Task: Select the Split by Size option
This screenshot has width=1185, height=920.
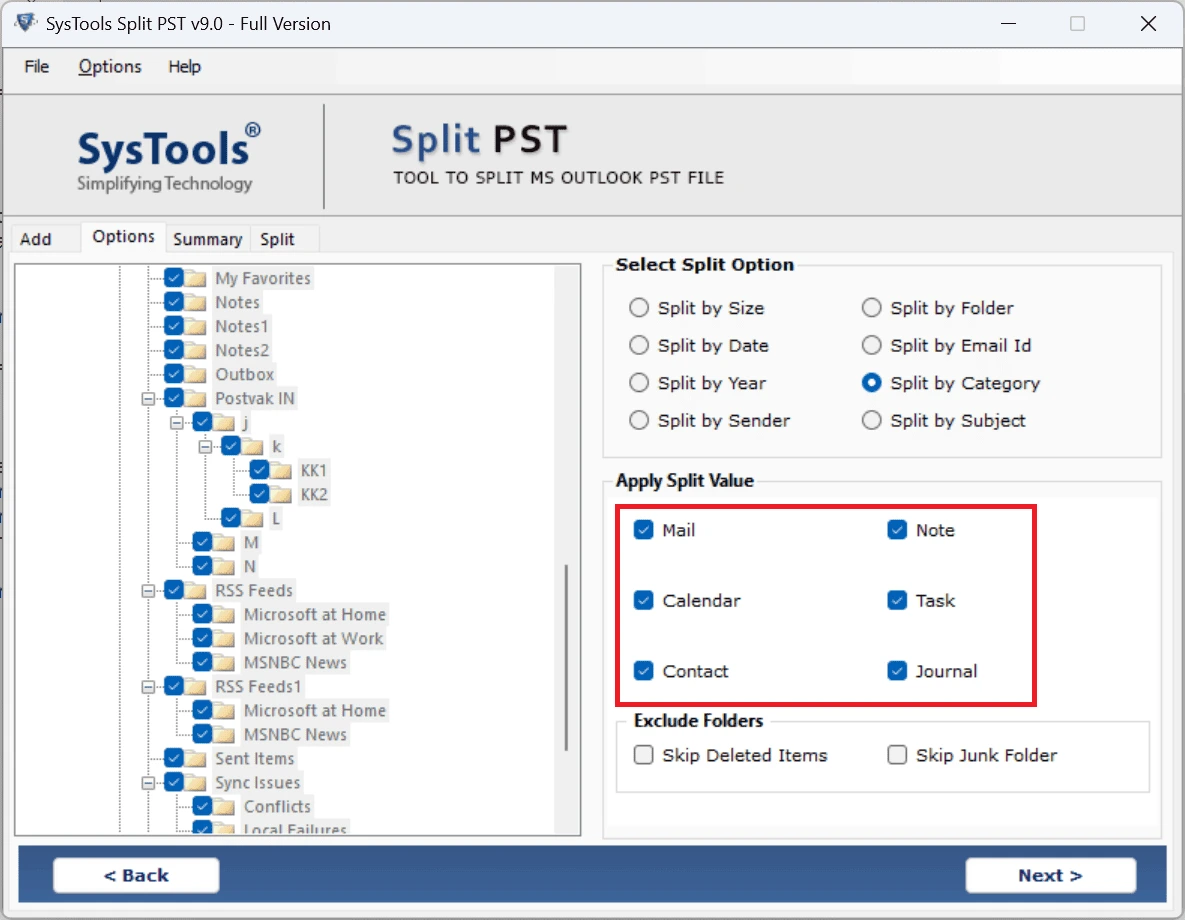Action: (639, 308)
